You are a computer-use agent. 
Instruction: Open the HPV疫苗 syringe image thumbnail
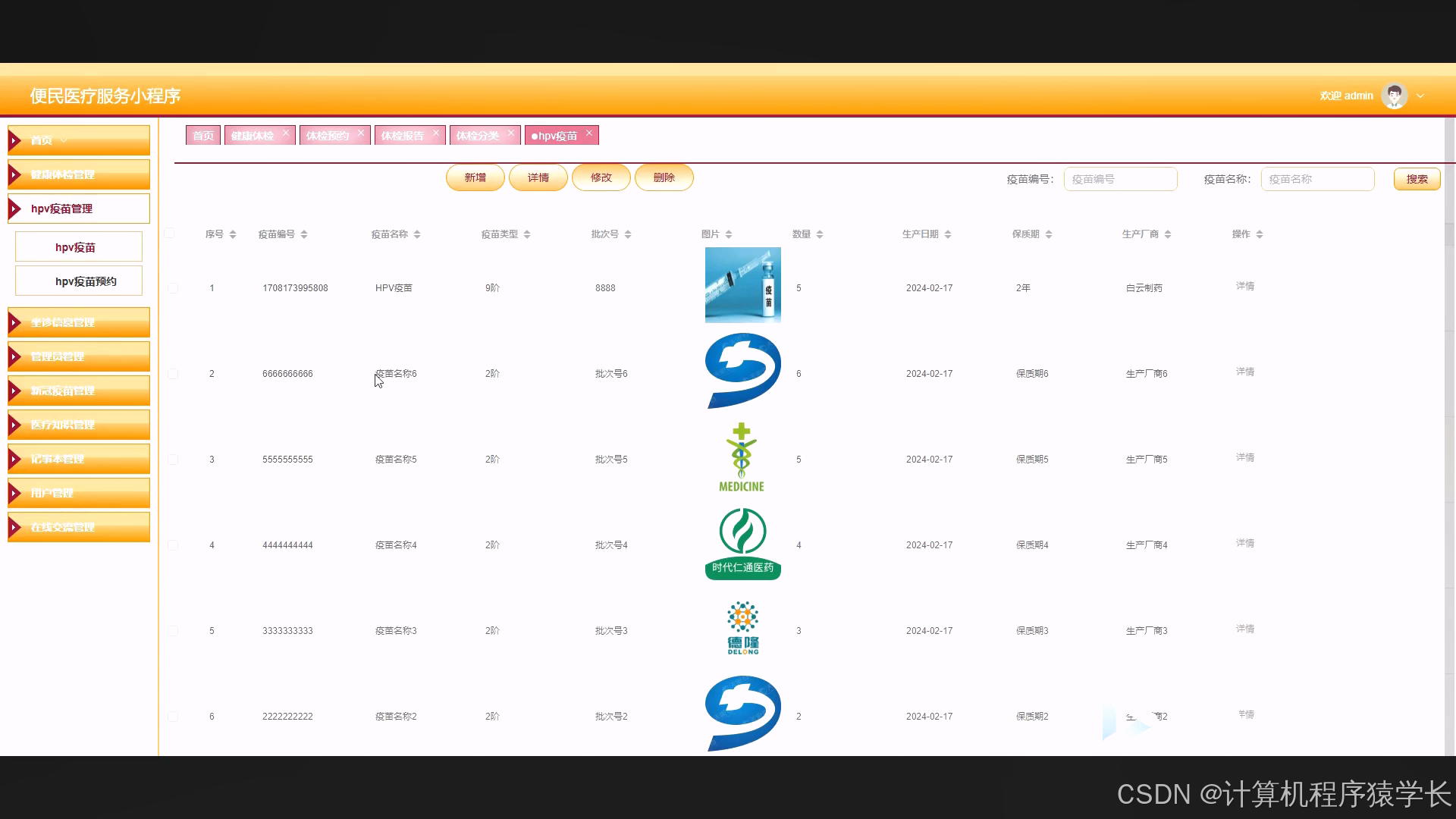point(743,285)
